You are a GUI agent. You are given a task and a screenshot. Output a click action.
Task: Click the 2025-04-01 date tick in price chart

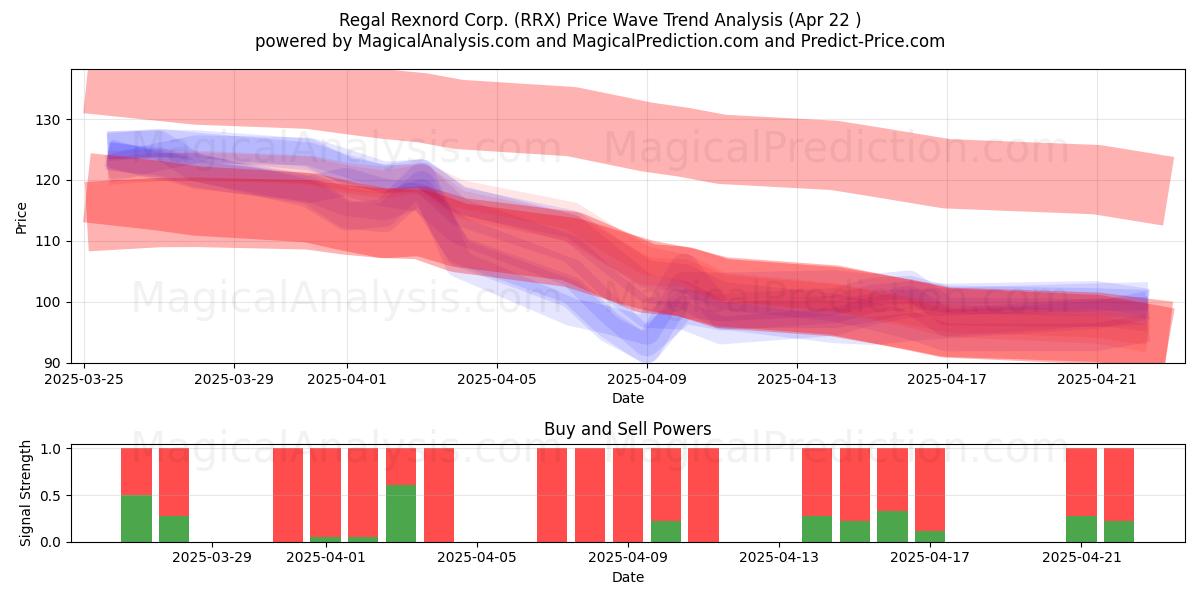click(347, 379)
